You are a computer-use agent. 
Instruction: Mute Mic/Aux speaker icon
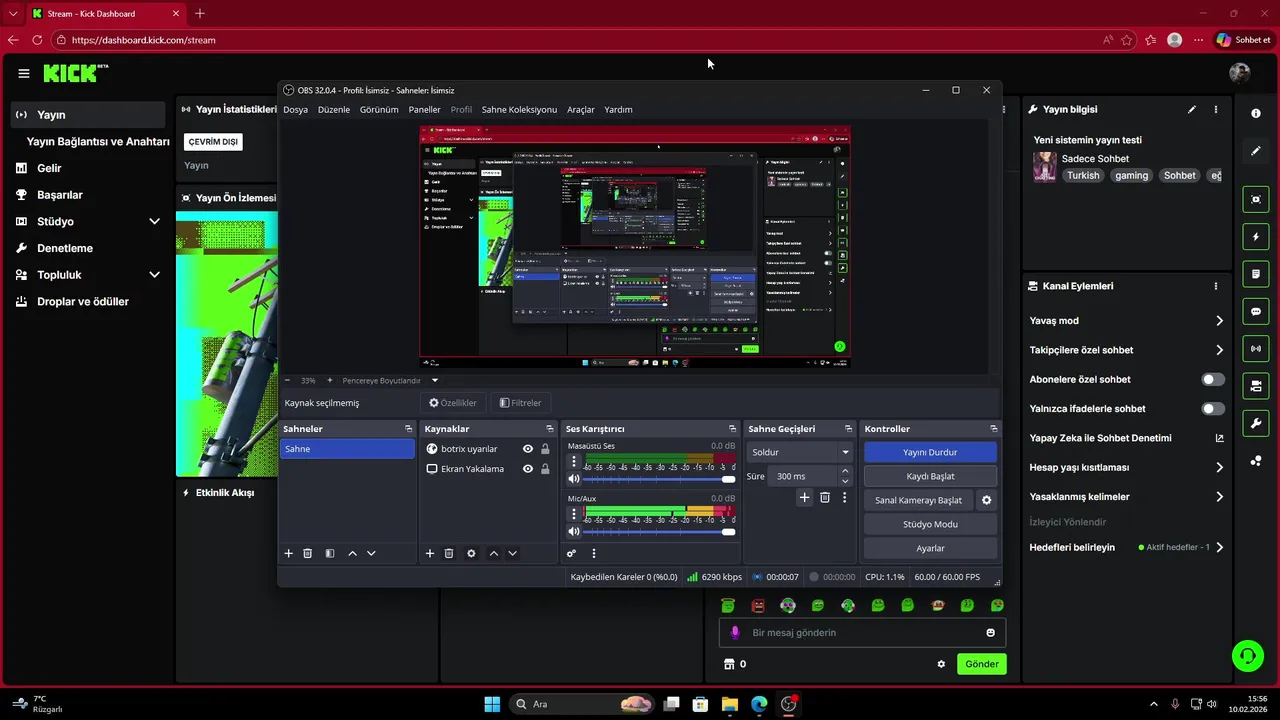coord(574,531)
